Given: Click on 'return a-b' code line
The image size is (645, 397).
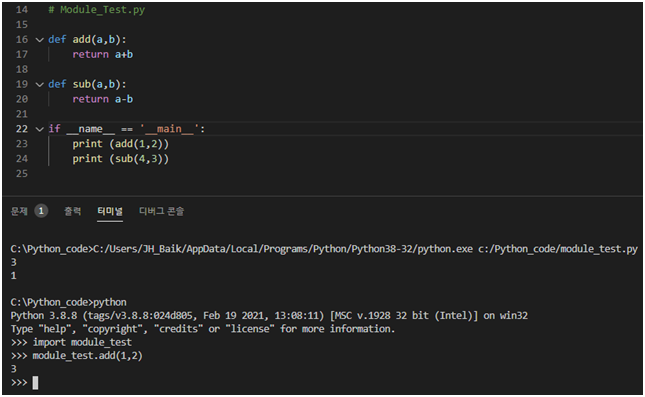Looking at the screenshot, I should point(103,99).
